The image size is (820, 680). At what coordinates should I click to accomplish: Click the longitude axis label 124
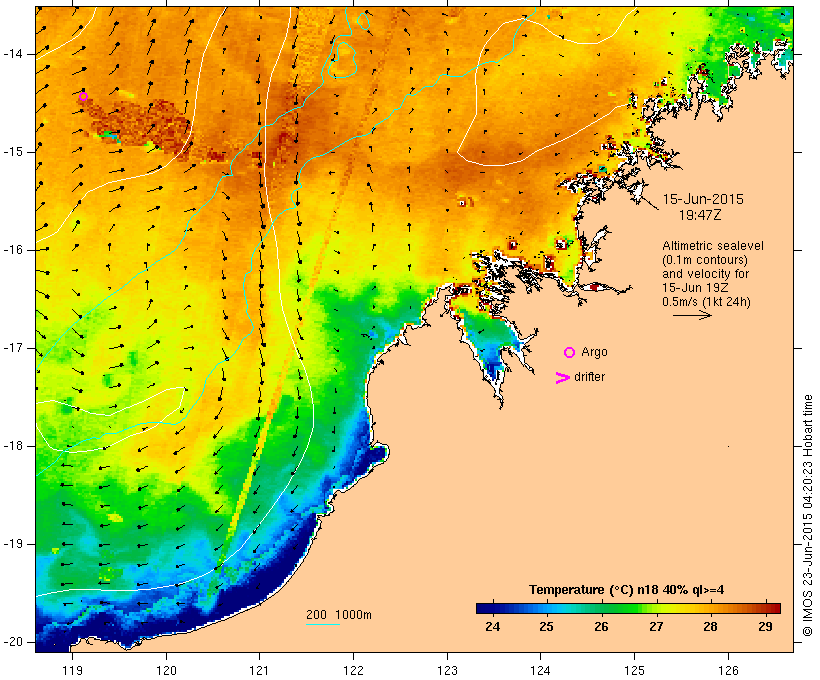[x=541, y=671]
